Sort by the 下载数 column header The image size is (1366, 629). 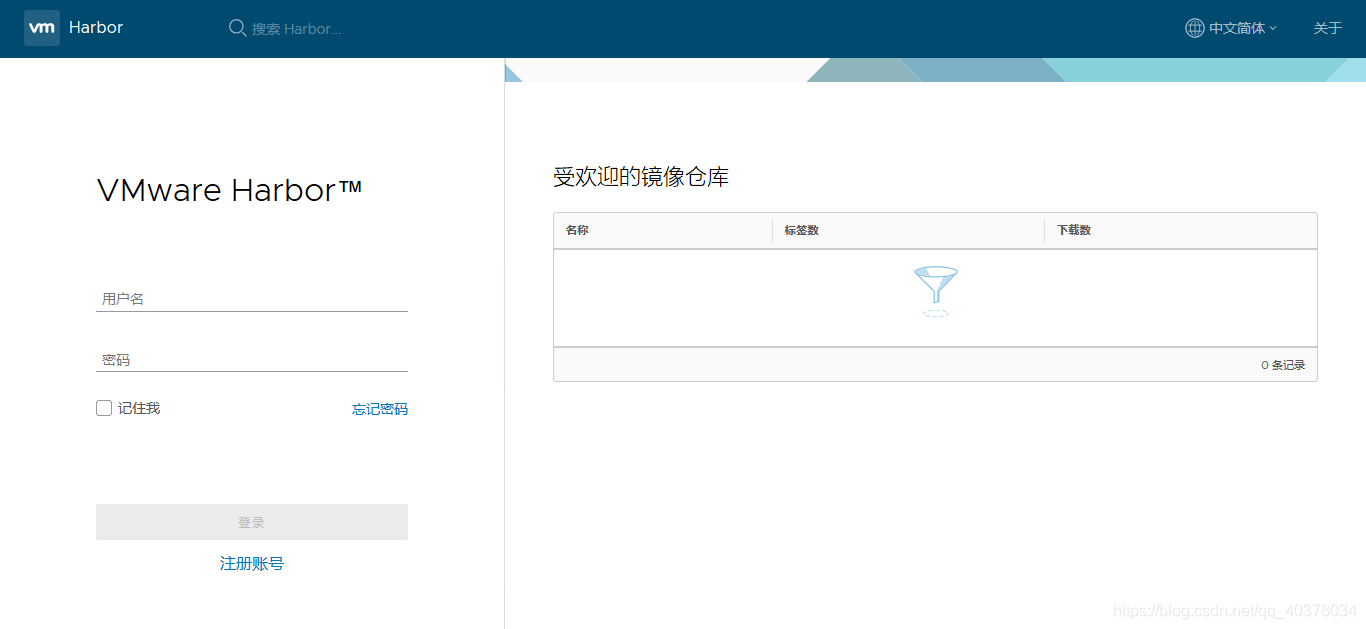(1074, 230)
